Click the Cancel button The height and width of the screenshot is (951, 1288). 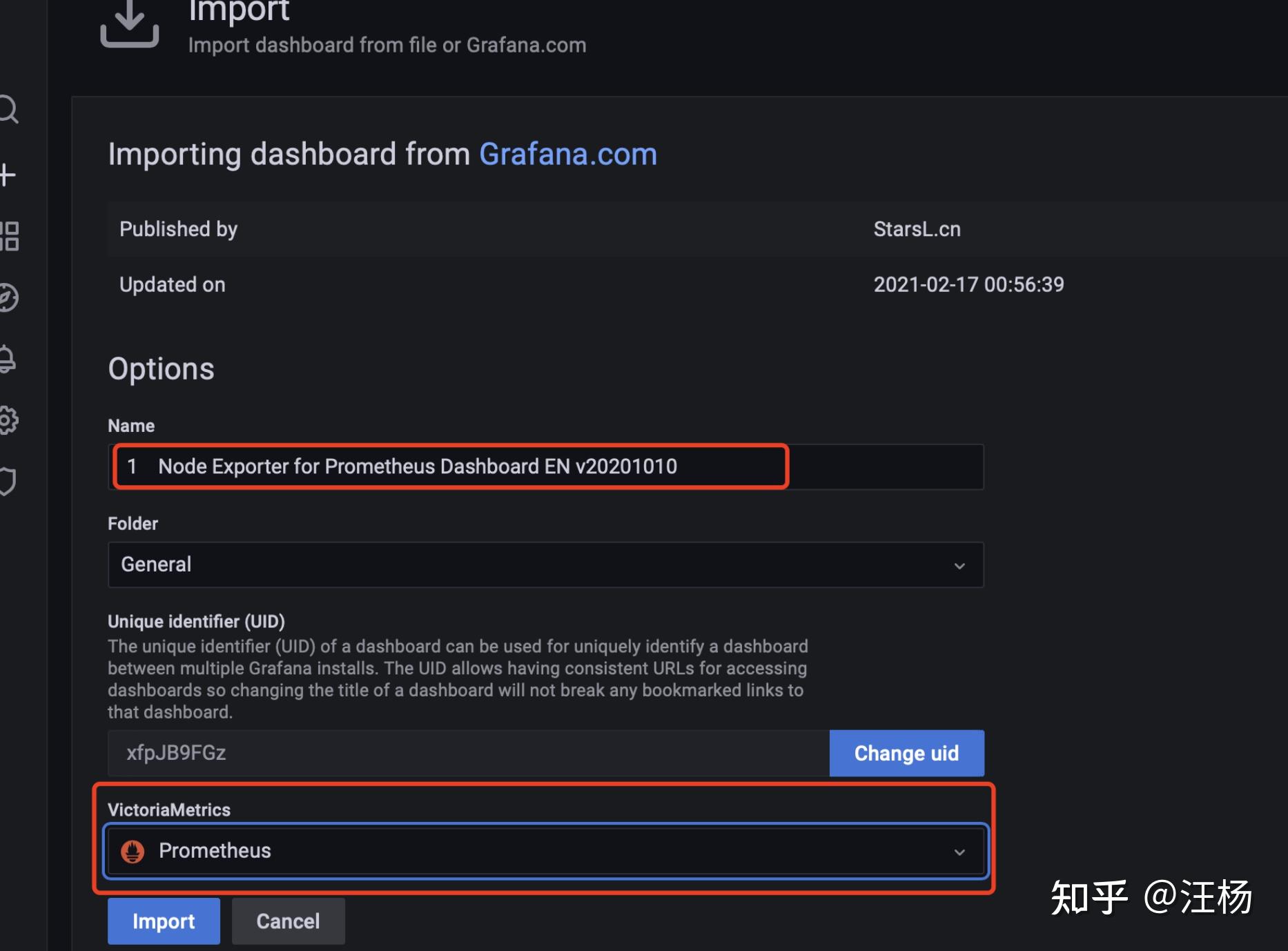[x=288, y=921]
